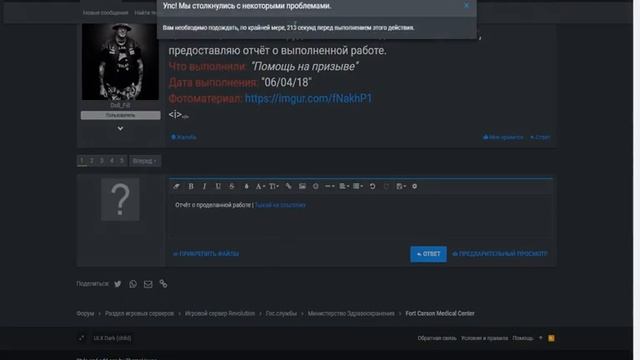Click the width toggle icon in footer
640x360 pixels.
pyautogui.click(x=81, y=338)
